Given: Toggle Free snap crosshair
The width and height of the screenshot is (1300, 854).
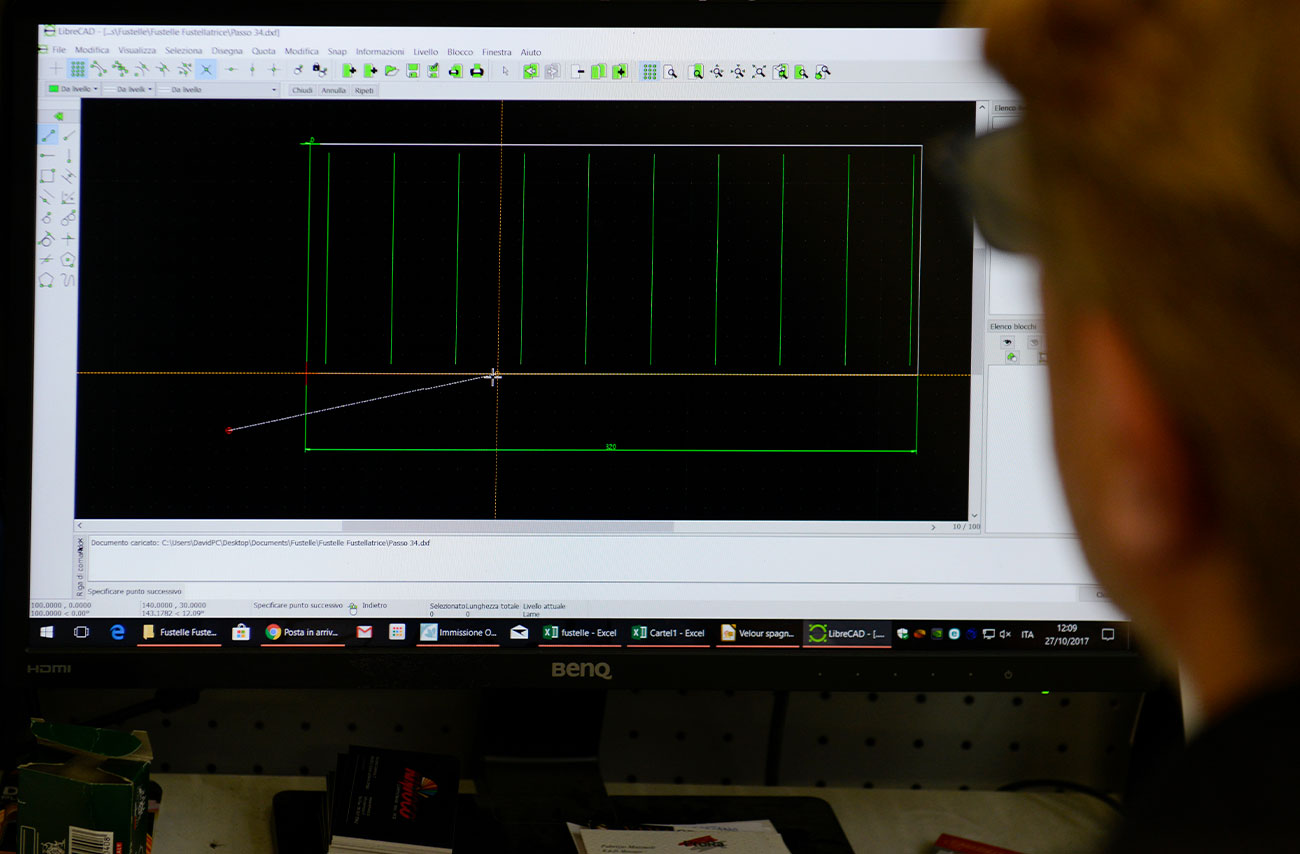Looking at the screenshot, I should point(56,69).
